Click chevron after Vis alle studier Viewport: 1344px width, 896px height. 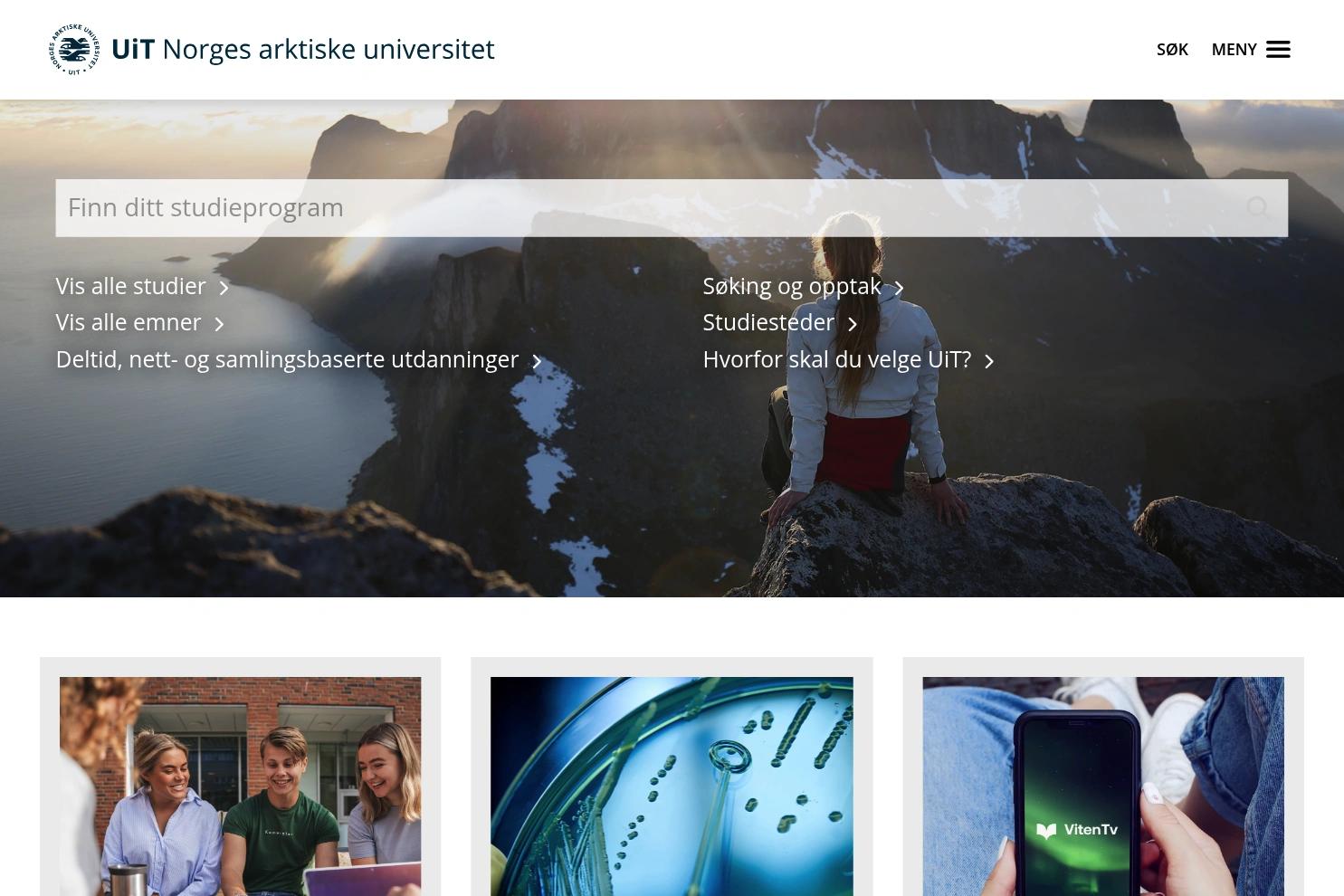pyautogui.click(x=224, y=288)
